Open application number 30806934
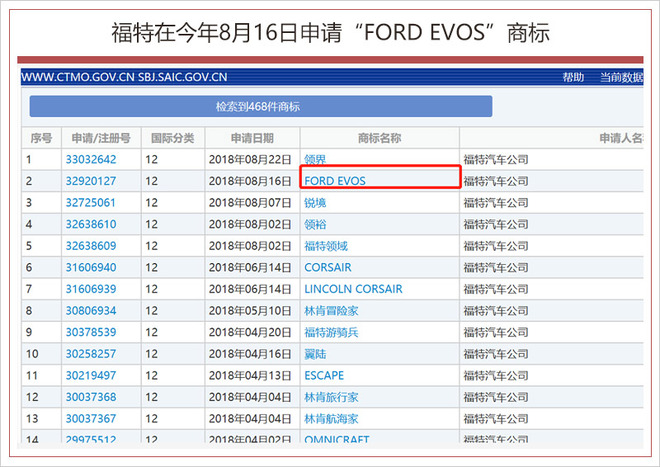Viewport: 660px width, 467px height. pos(91,311)
